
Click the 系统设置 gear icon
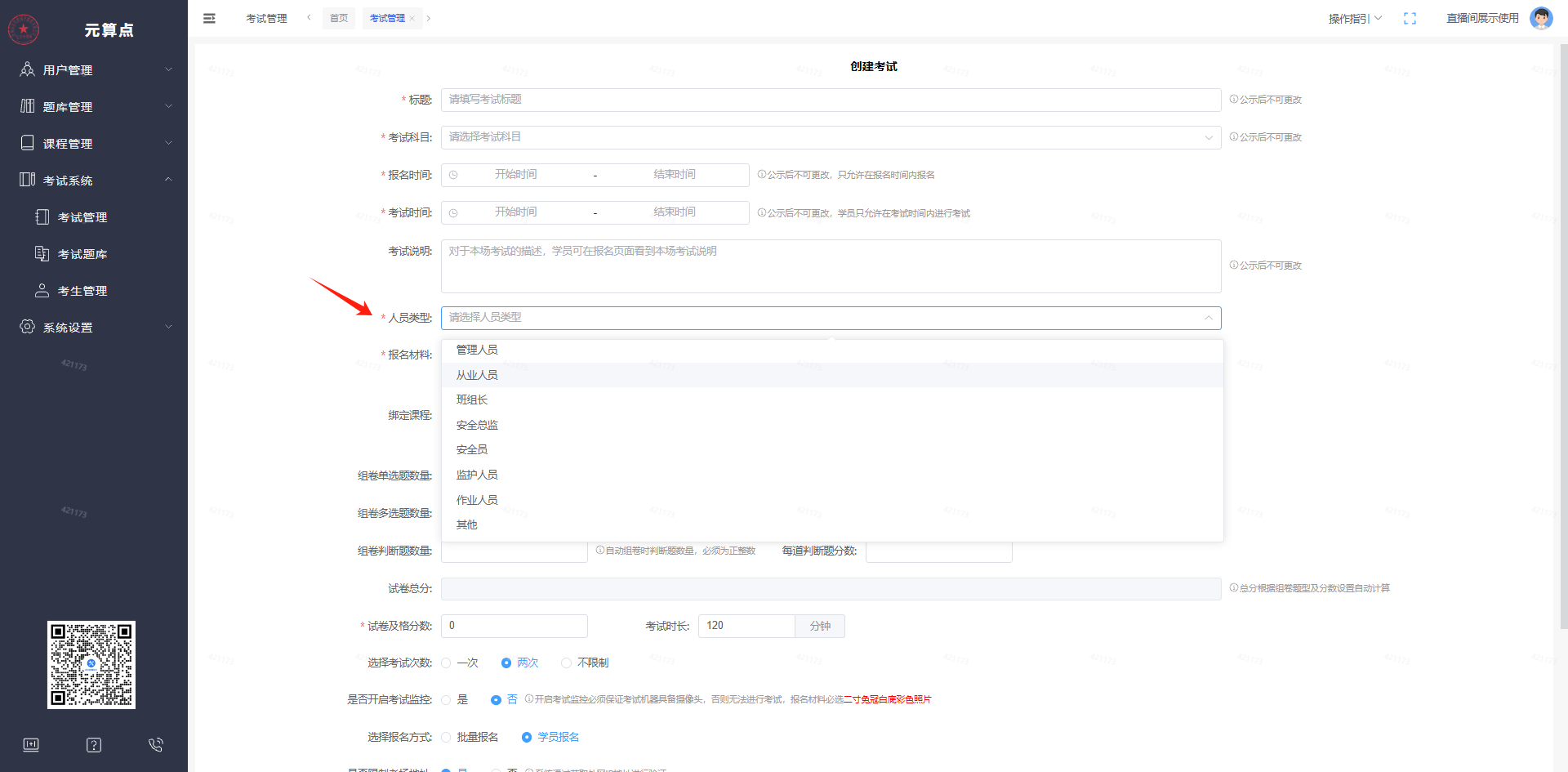click(27, 327)
